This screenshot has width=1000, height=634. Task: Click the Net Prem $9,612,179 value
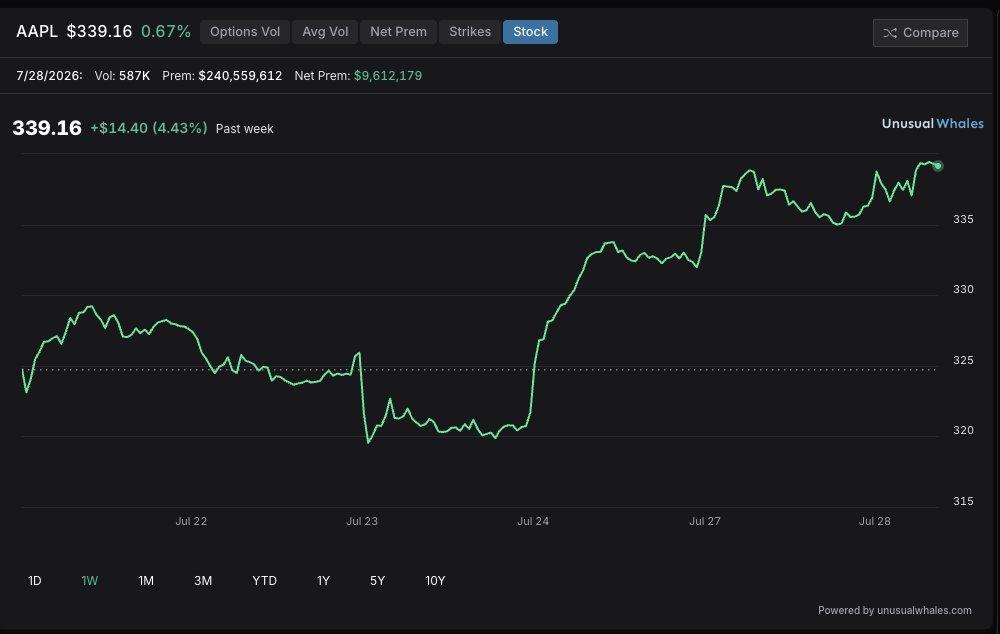(x=388, y=75)
